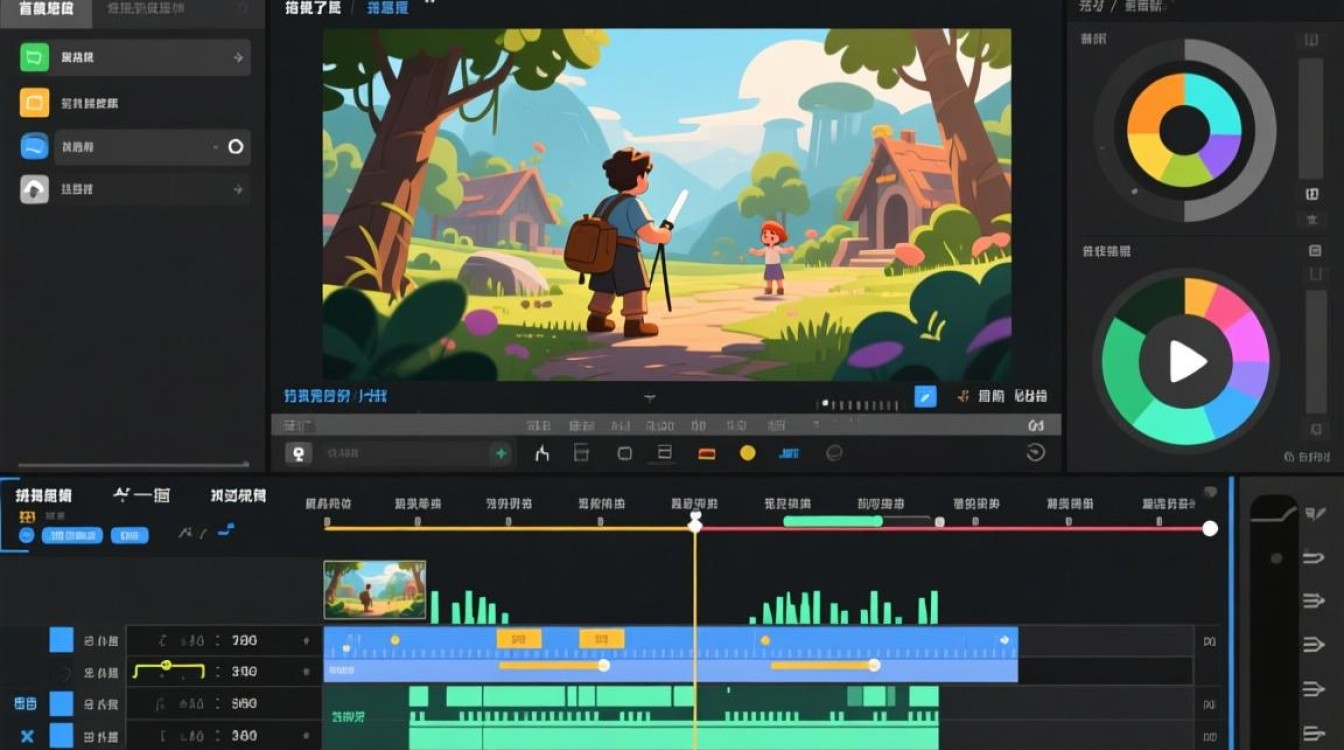
Task: Click the green plus icon beside the input
Action: [x=500, y=454]
